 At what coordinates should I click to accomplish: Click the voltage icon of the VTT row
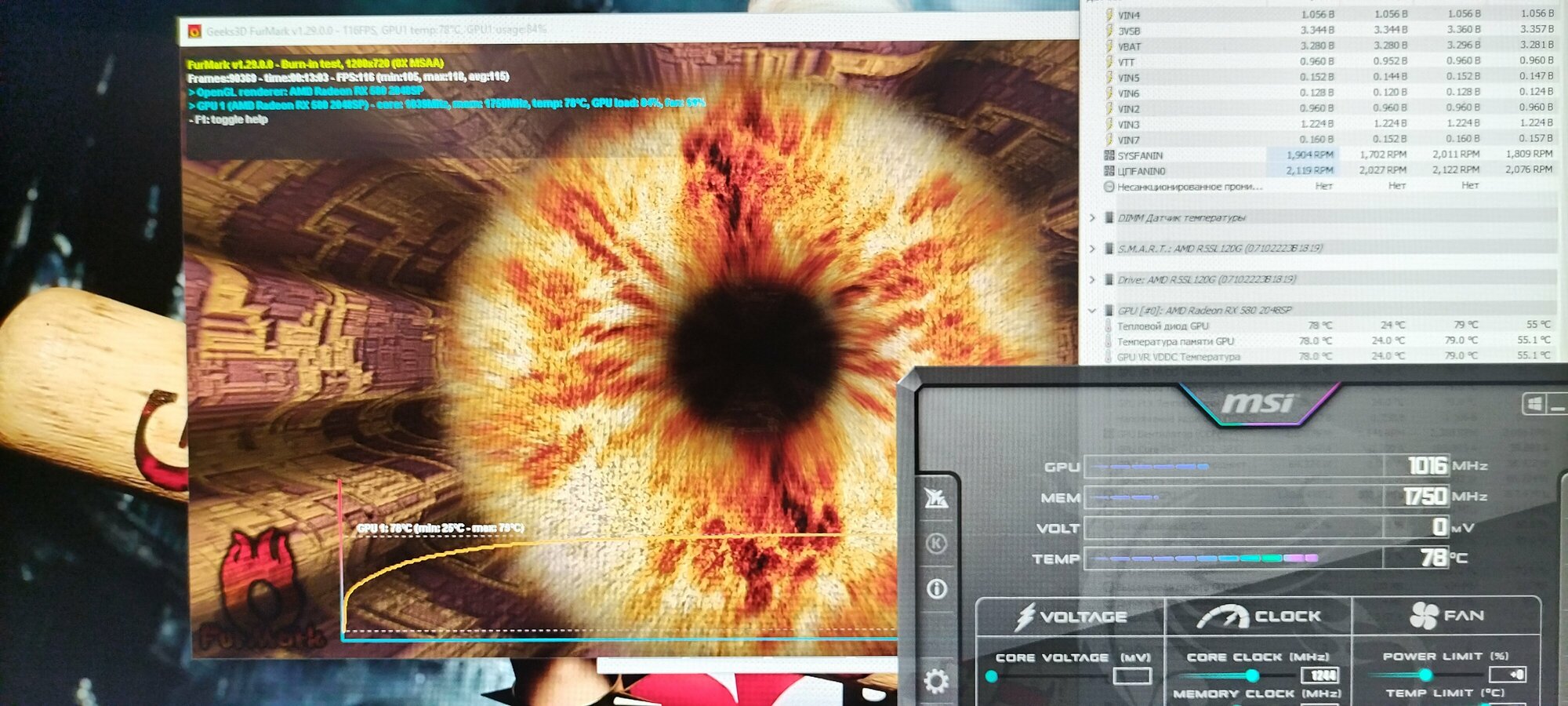[1109, 62]
